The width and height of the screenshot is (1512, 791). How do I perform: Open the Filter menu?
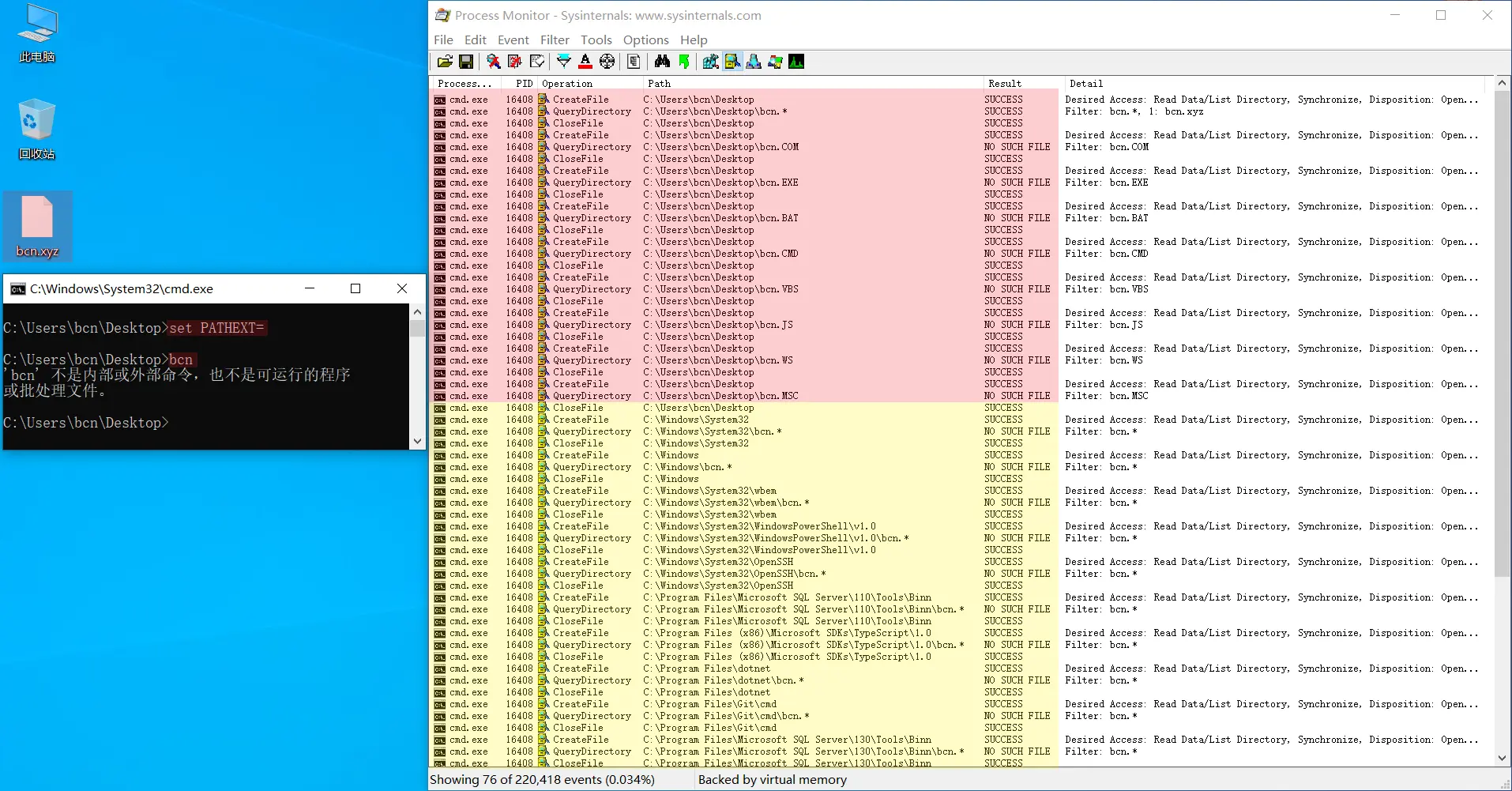pos(555,40)
